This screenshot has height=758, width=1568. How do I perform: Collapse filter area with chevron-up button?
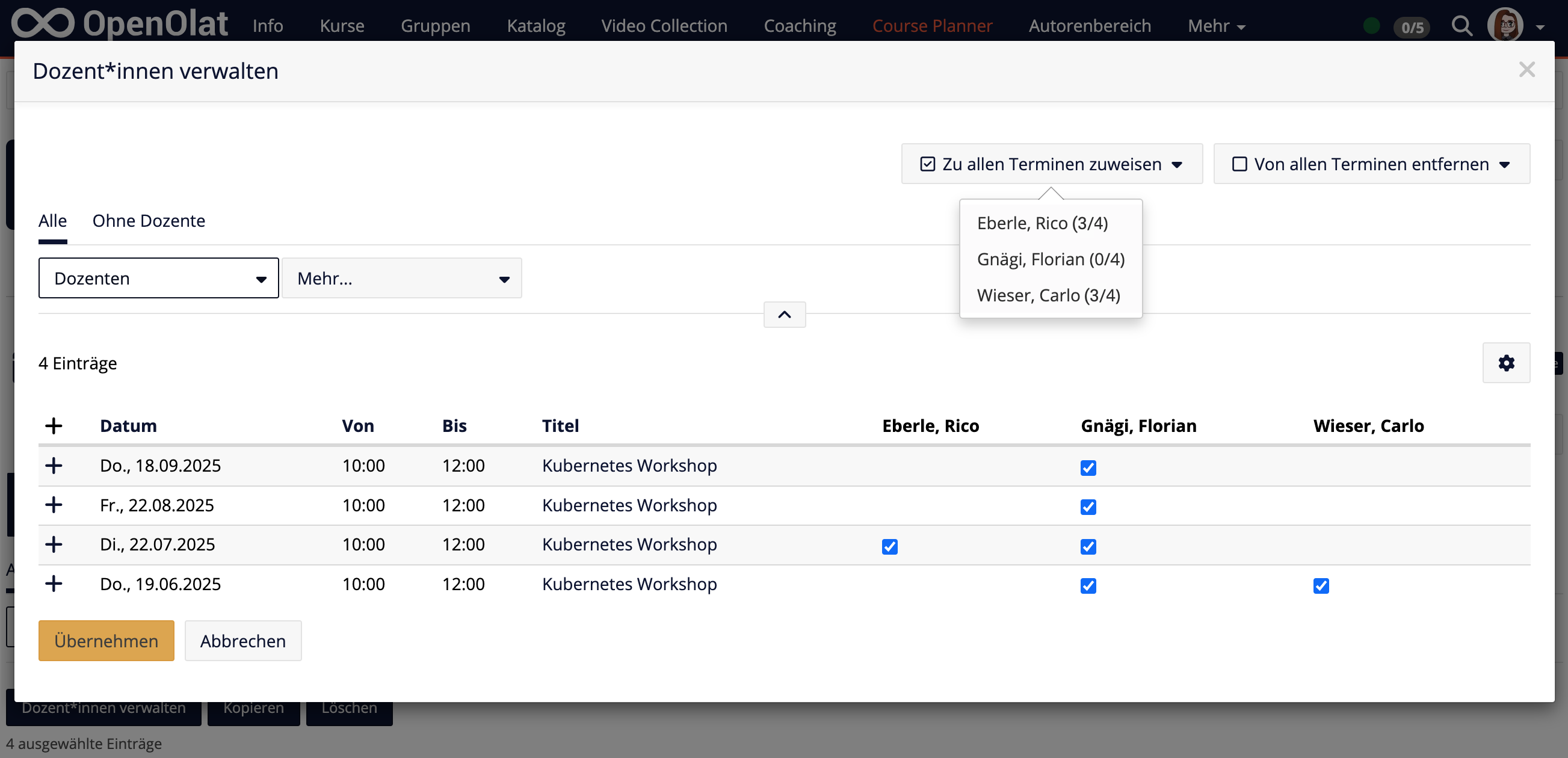point(784,315)
